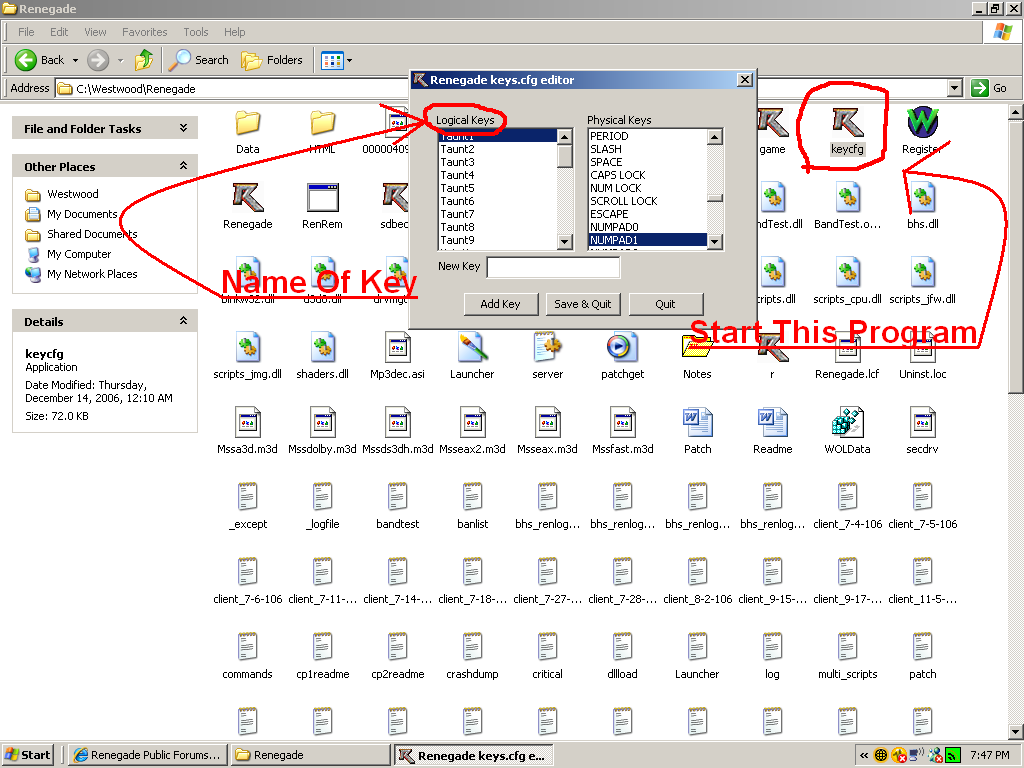Select Taunt5 in Logical Keys list
Screen dimensions: 1024x768
[x=458, y=188]
